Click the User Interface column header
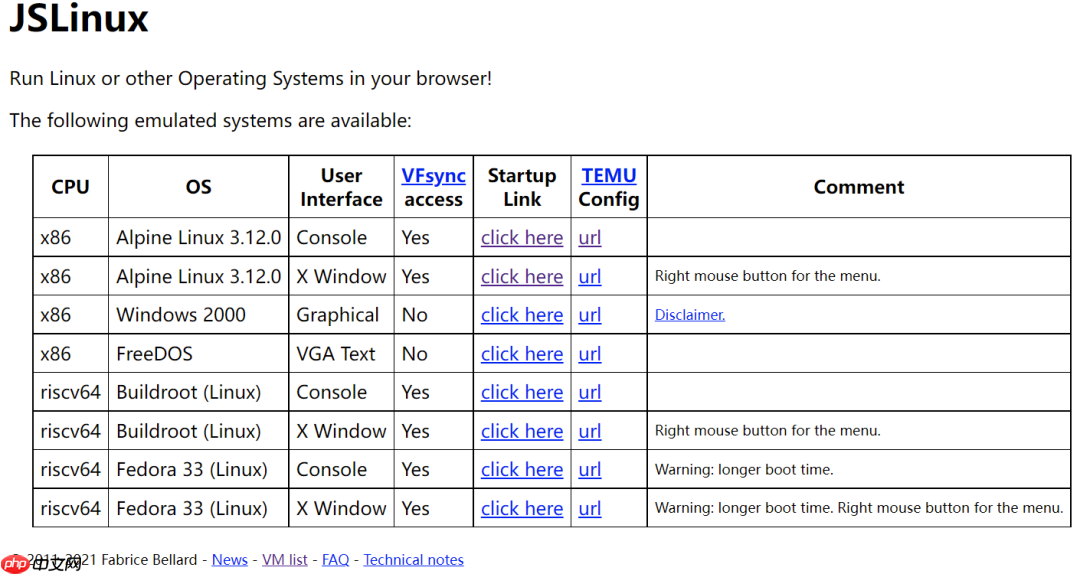Image resolution: width=1080 pixels, height=574 pixels. (x=341, y=187)
